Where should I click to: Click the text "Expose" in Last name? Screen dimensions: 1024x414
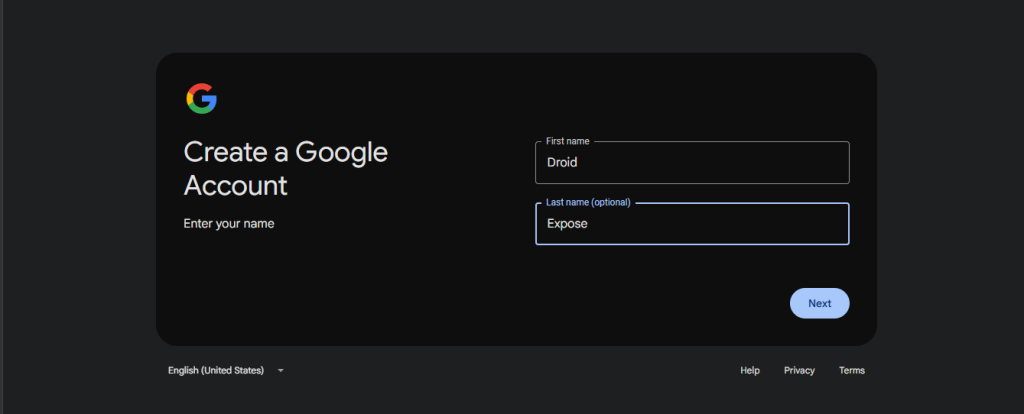coord(568,224)
